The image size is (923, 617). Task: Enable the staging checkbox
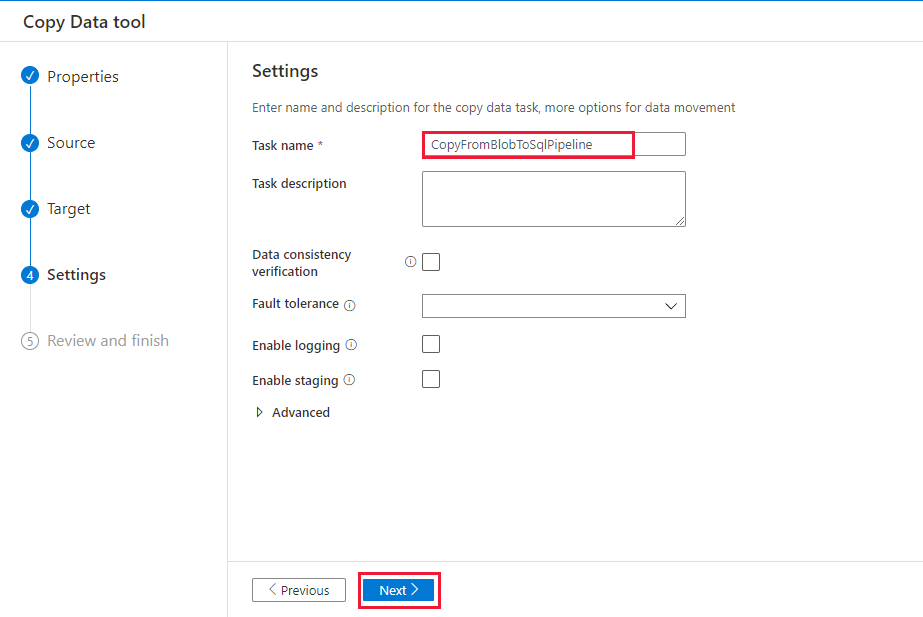point(430,378)
